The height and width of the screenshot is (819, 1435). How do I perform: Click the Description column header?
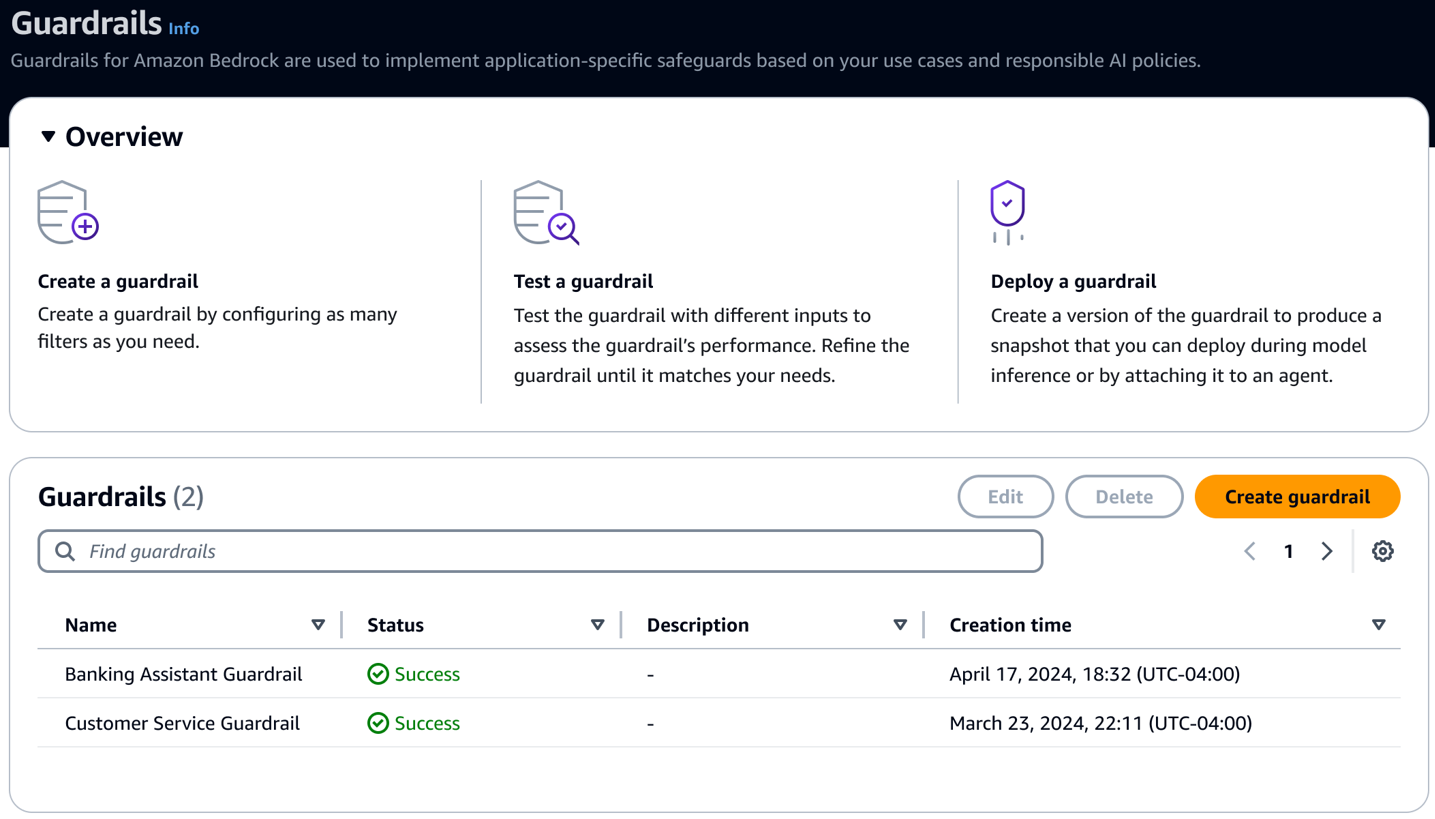click(698, 625)
